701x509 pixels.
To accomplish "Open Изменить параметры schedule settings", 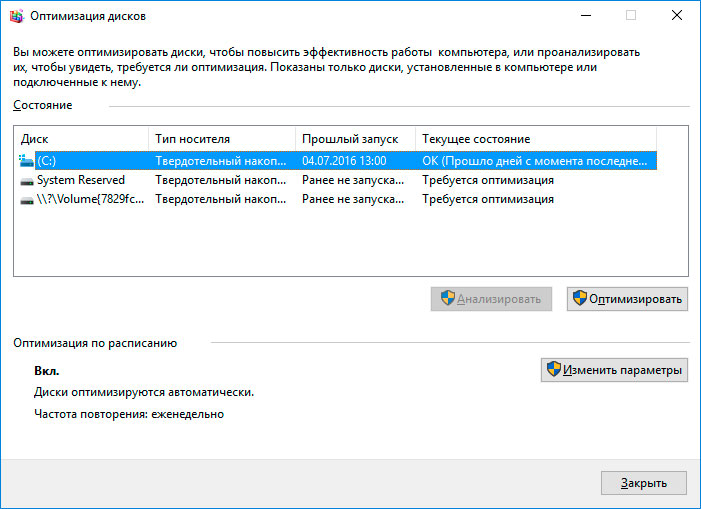I will pos(614,370).
